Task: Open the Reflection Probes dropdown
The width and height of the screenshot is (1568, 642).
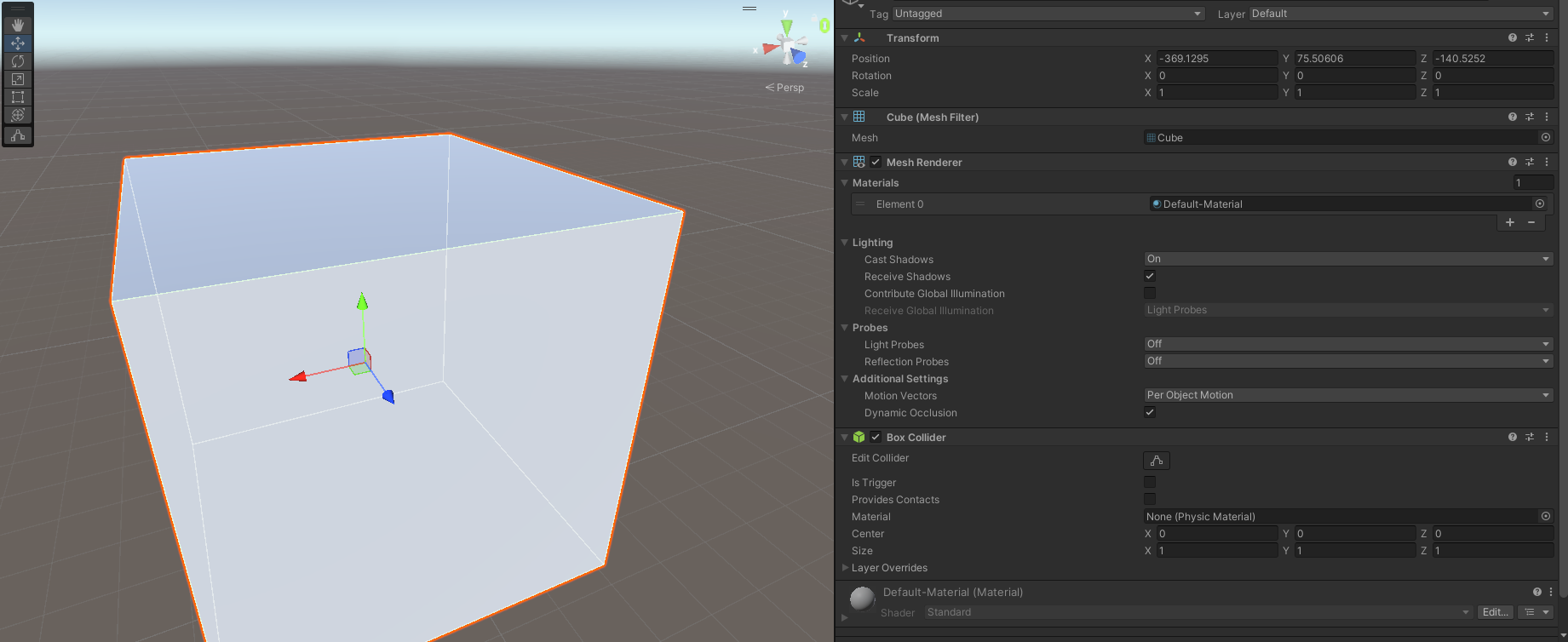Action: pyautogui.click(x=1348, y=361)
